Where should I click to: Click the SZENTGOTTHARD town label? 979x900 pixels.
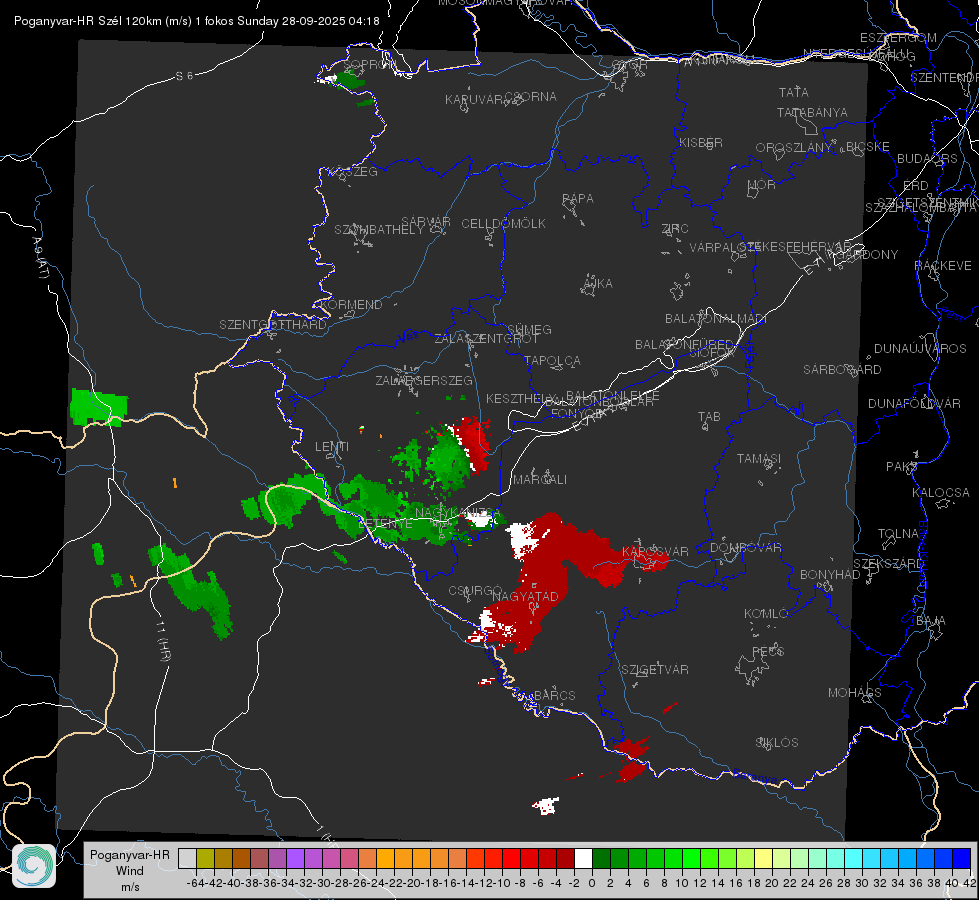click(x=273, y=325)
